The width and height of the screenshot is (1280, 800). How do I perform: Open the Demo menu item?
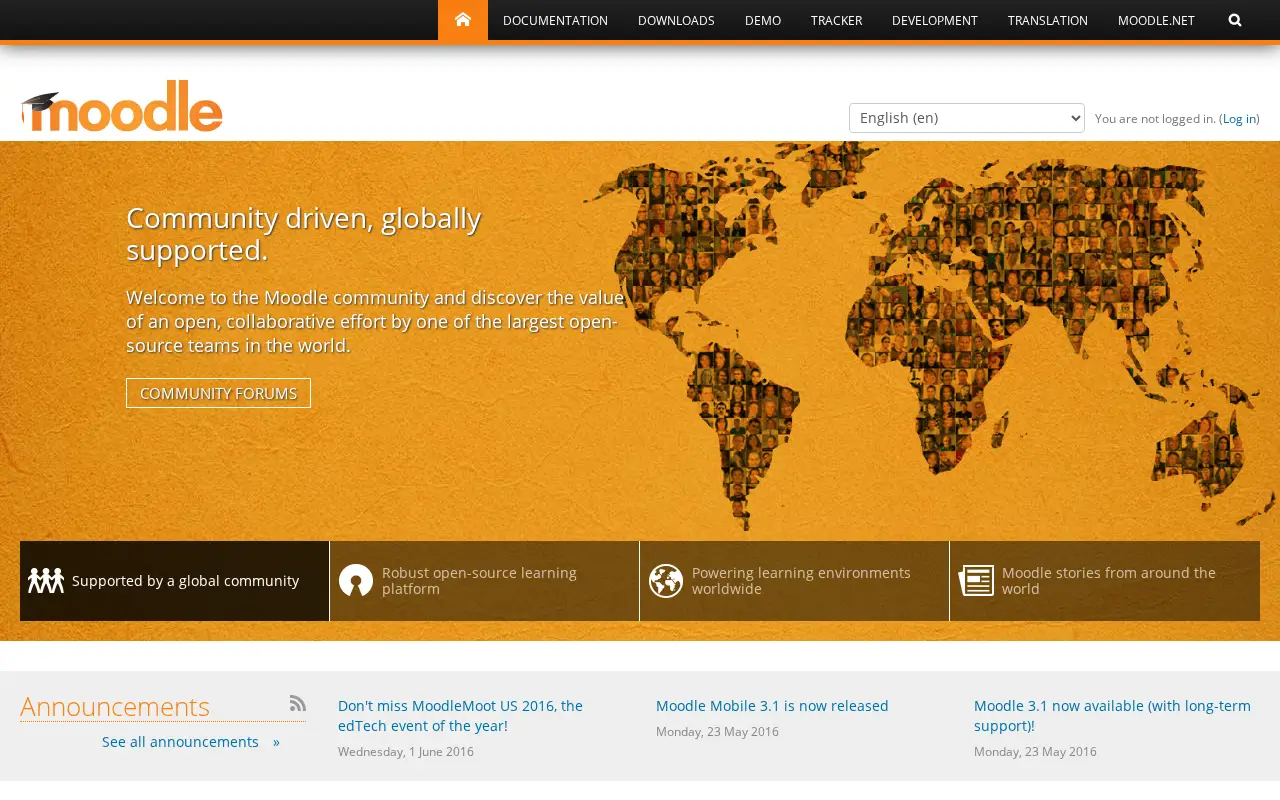[763, 20]
